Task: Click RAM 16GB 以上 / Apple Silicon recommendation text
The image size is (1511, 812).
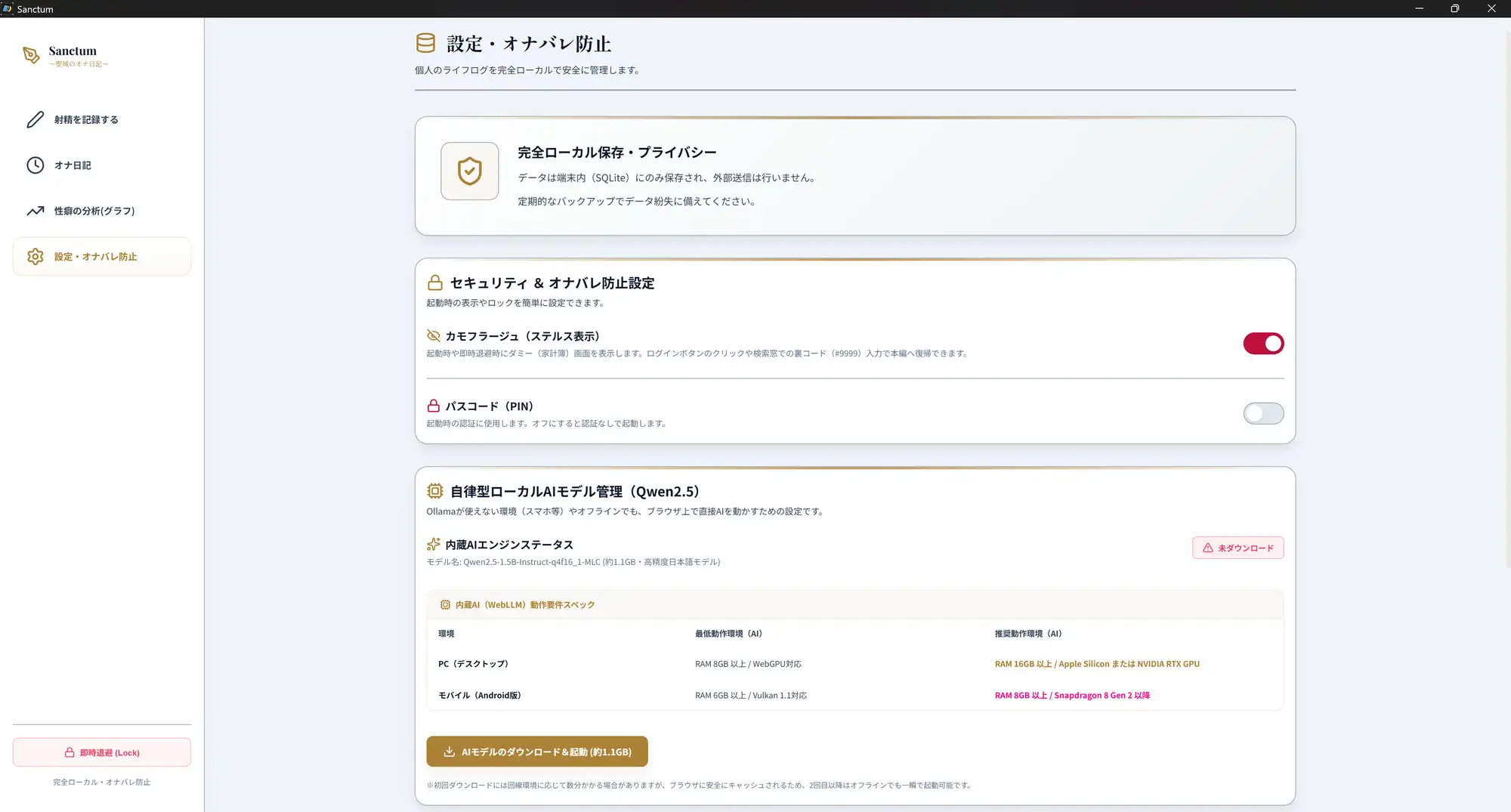Action: (1097, 664)
